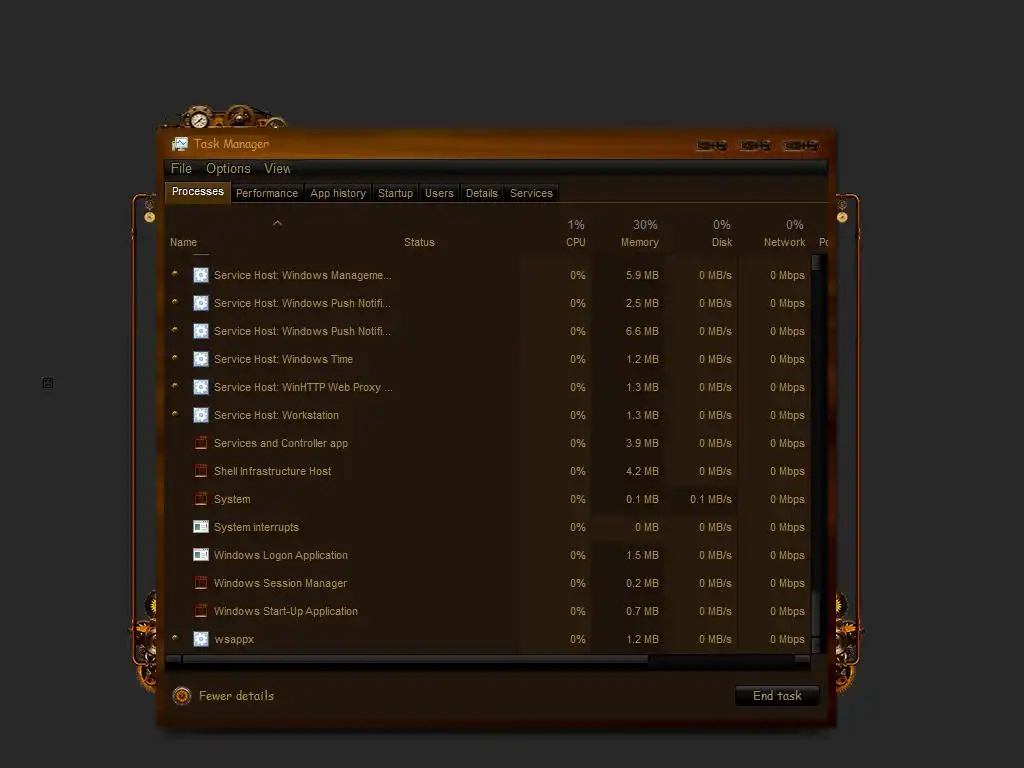Image resolution: width=1024 pixels, height=768 pixels.
Task: Expand Service Host: Workstation group
Action: coord(174,414)
